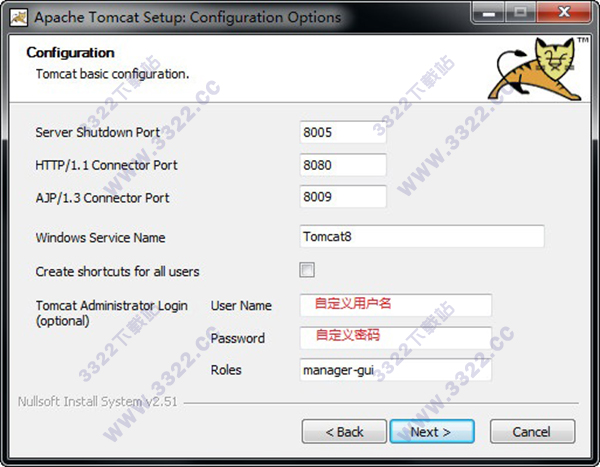The height and width of the screenshot is (467, 600).
Task: Click the Tomcat cat logo in header
Action: 536,69
